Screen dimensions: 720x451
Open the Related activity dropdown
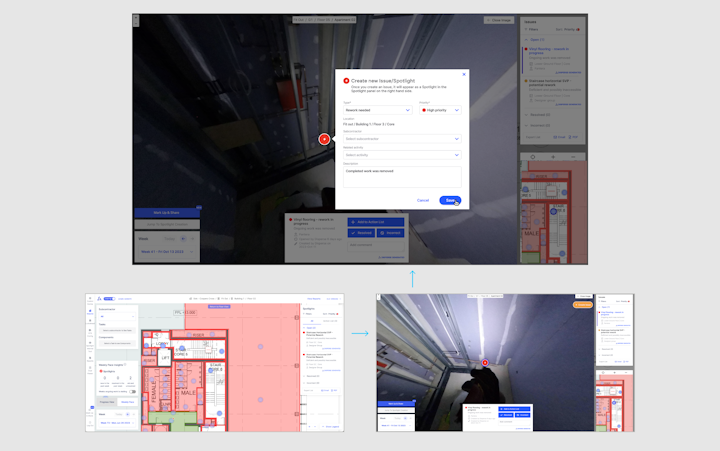coord(401,155)
